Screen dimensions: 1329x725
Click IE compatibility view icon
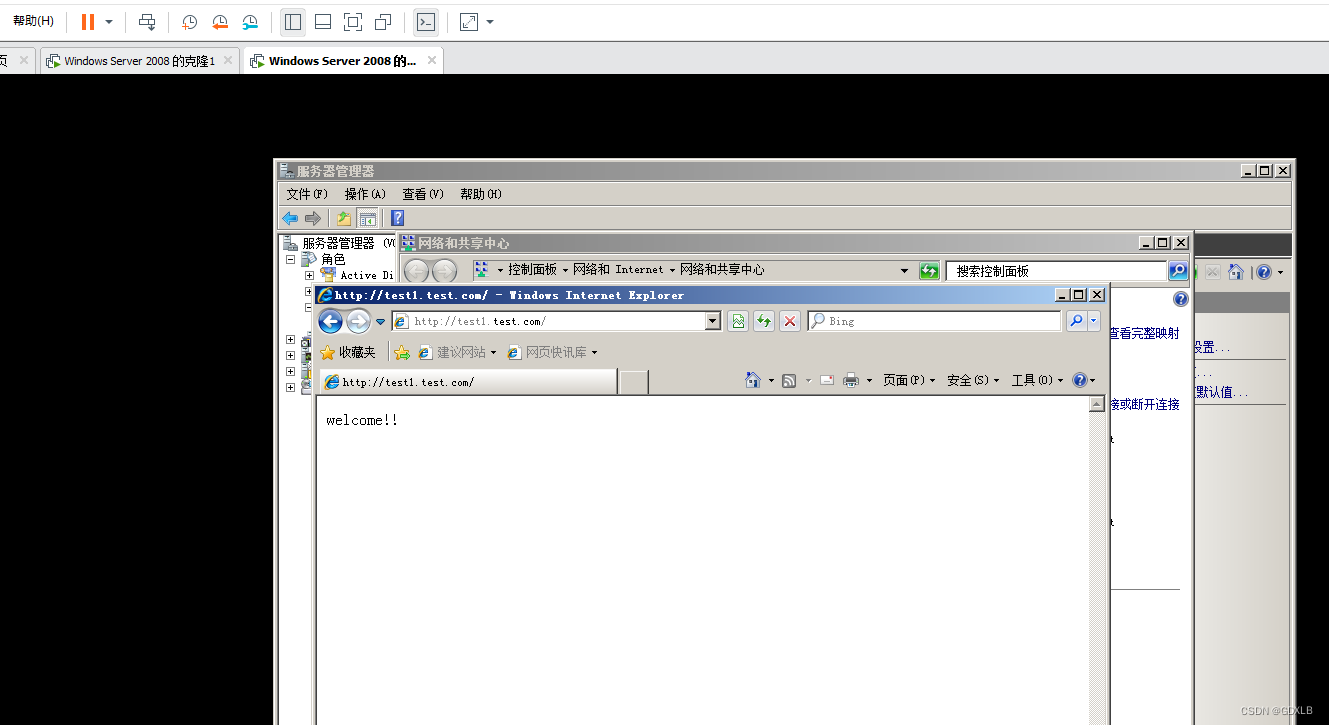coord(738,321)
